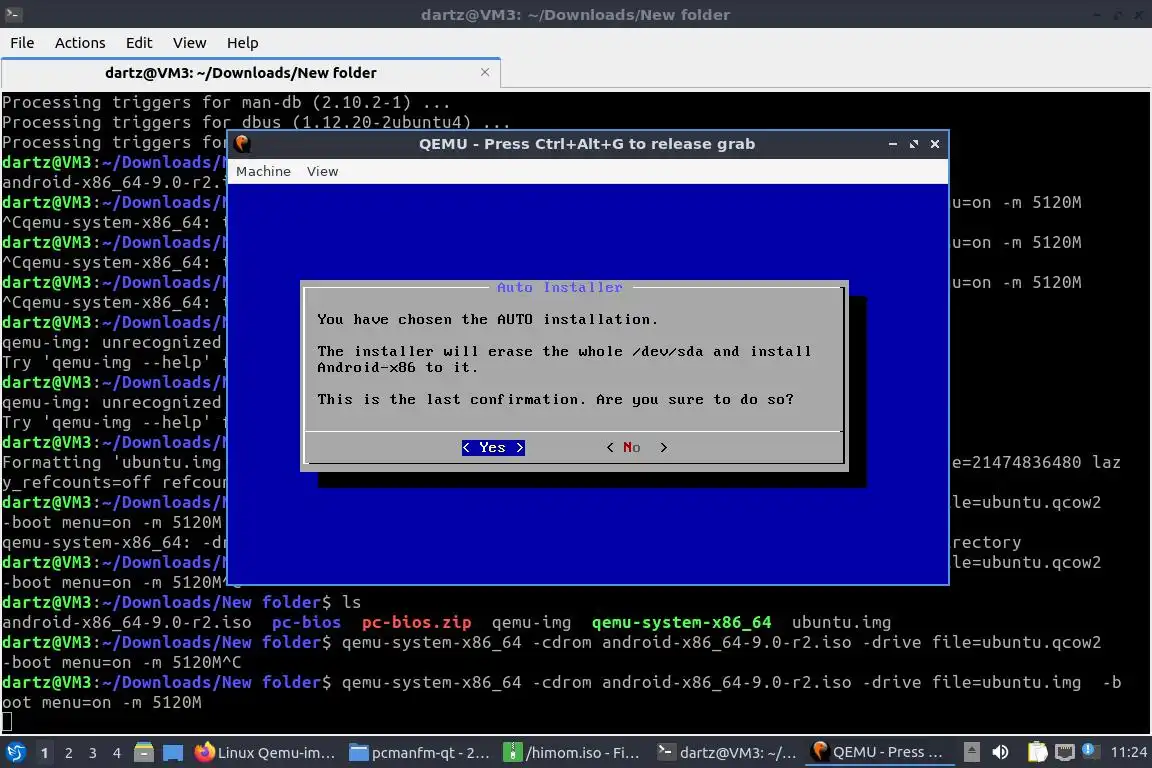Switch to QEMU - Press taskbar entry
Image resolution: width=1152 pixels, height=768 pixels.
(x=877, y=752)
